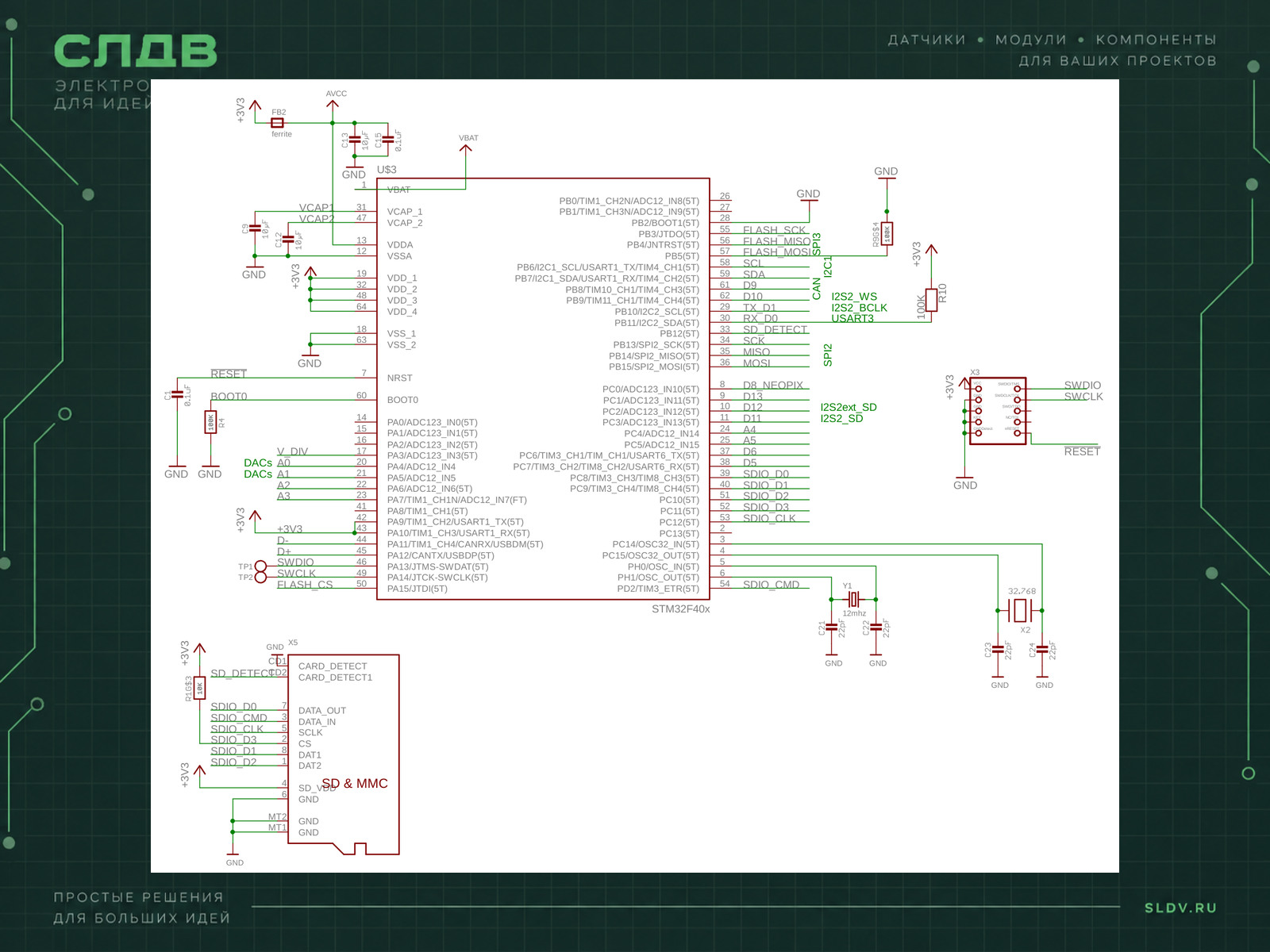Click the AVCC supply label
The width and height of the screenshot is (1270, 952).
coord(337,94)
